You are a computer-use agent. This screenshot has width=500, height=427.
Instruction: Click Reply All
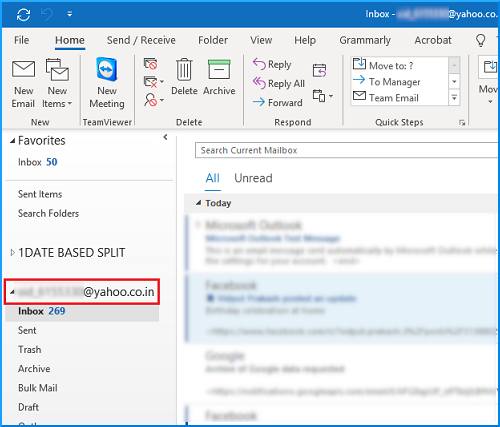tap(279, 83)
